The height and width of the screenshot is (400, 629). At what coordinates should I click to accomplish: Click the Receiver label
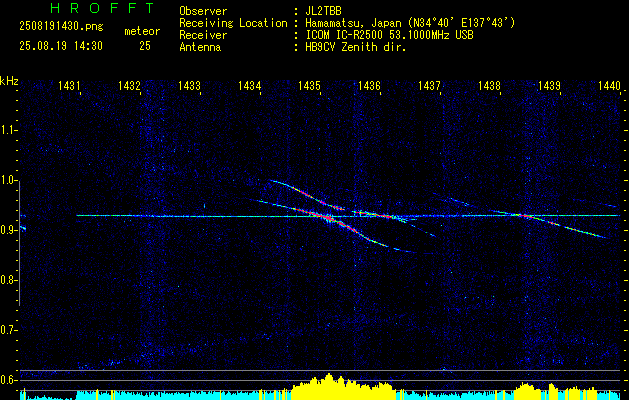pos(203,35)
